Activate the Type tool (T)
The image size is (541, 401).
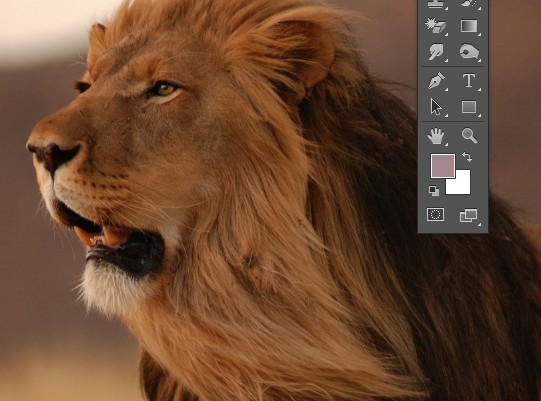pyautogui.click(x=469, y=81)
